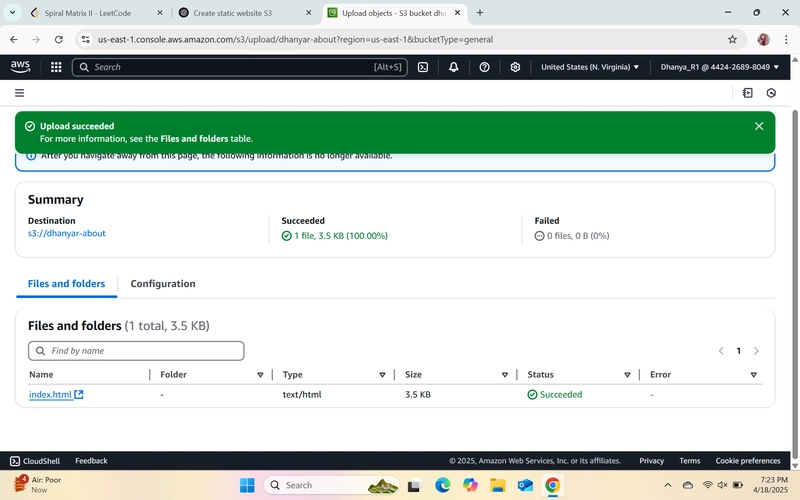Image resolution: width=800 pixels, height=500 pixels.
Task: Open the AWS home logo
Action: (20, 67)
